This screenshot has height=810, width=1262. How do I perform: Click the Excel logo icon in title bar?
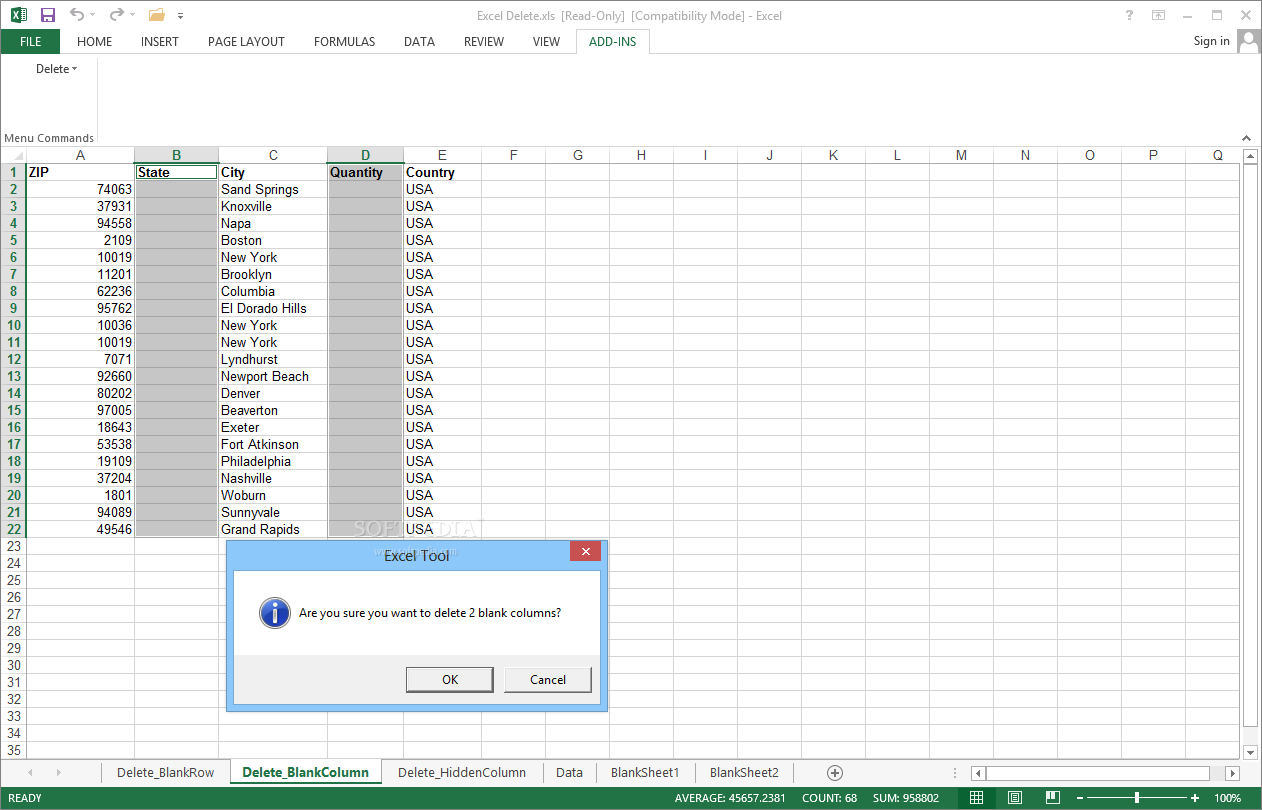pos(19,15)
